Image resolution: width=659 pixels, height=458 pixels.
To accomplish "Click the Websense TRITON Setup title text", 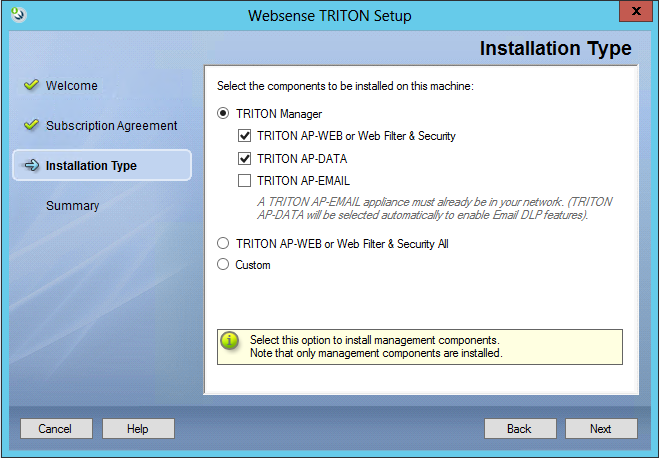I will click(x=330, y=16).
